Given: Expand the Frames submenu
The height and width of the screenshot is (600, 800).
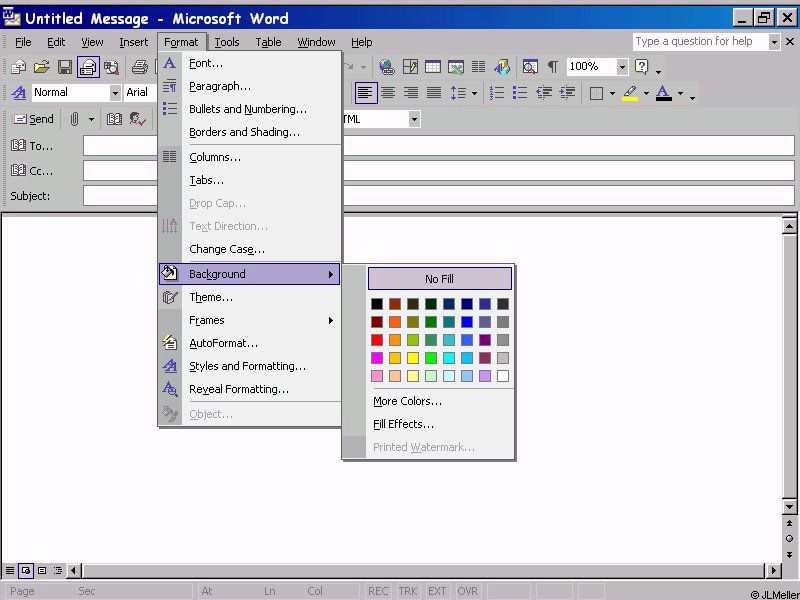Looking at the screenshot, I should [250, 320].
